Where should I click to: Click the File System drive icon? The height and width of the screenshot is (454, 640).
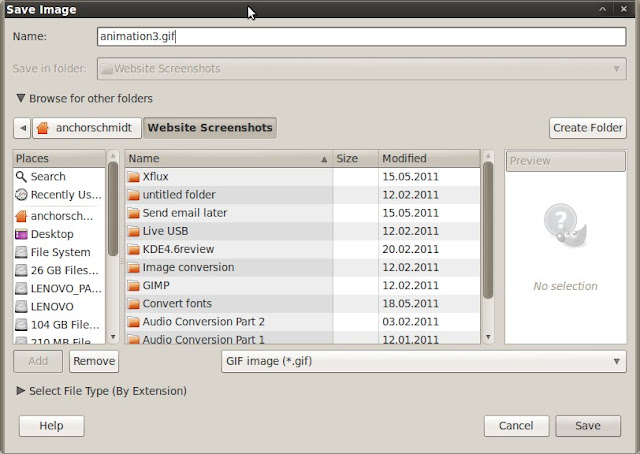21,252
